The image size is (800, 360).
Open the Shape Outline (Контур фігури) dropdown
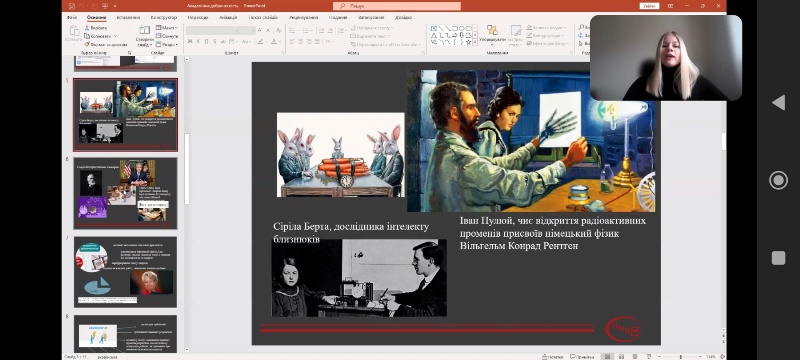click(x=546, y=36)
